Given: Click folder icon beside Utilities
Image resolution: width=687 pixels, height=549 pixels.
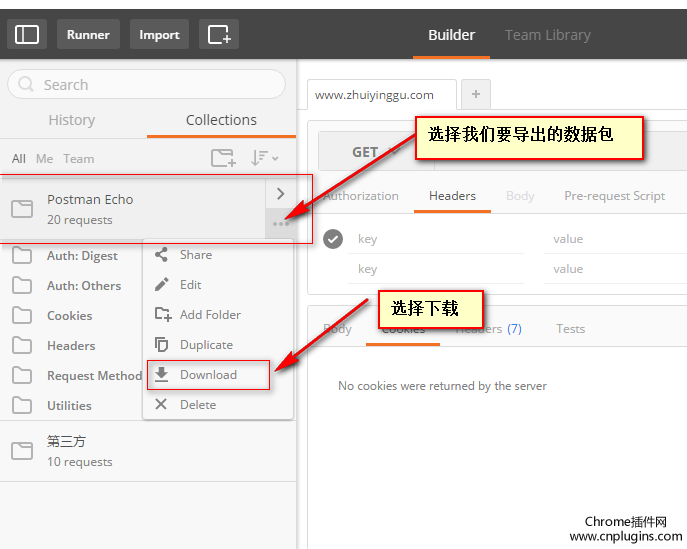Looking at the screenshot, I should click(22, 406).
